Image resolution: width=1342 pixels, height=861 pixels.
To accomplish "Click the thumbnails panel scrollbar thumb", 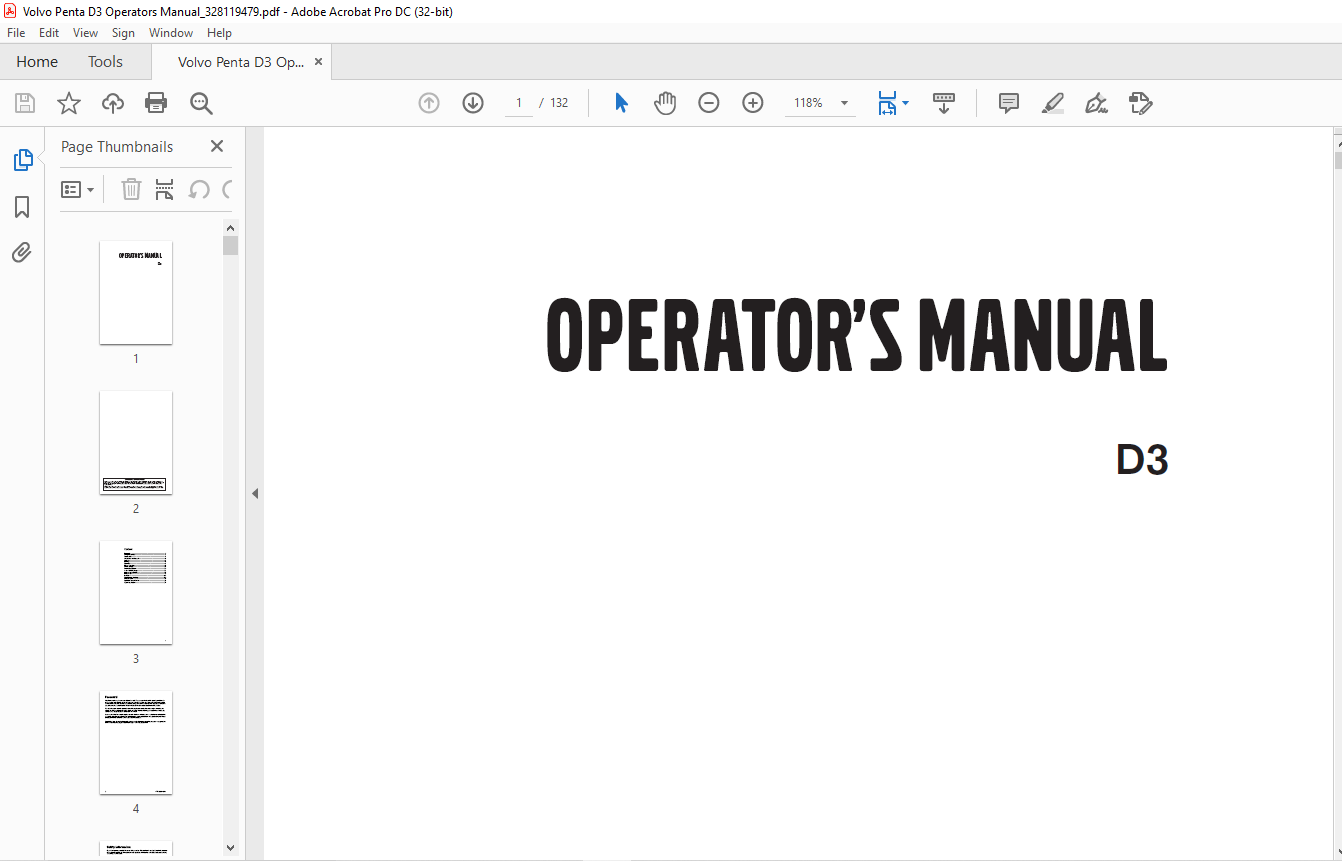I will 231,246.
